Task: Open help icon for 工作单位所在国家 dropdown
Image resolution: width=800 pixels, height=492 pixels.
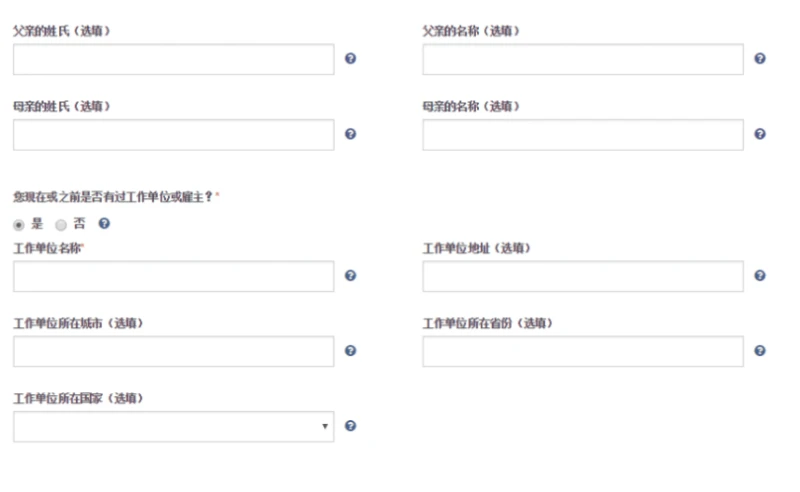Action: pyautogui.click(x=351, y=426)
